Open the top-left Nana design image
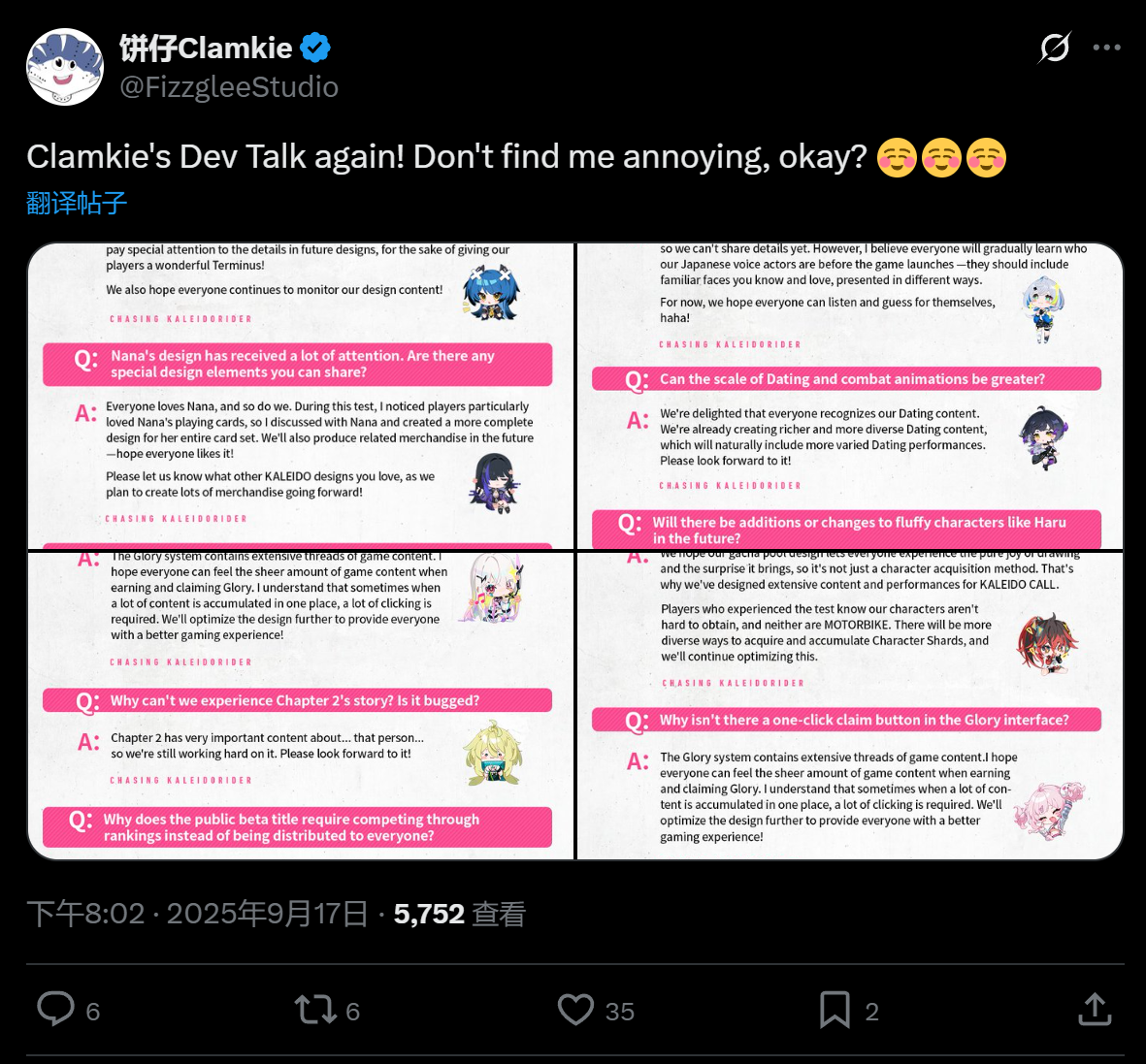 [x=301, y=396]
